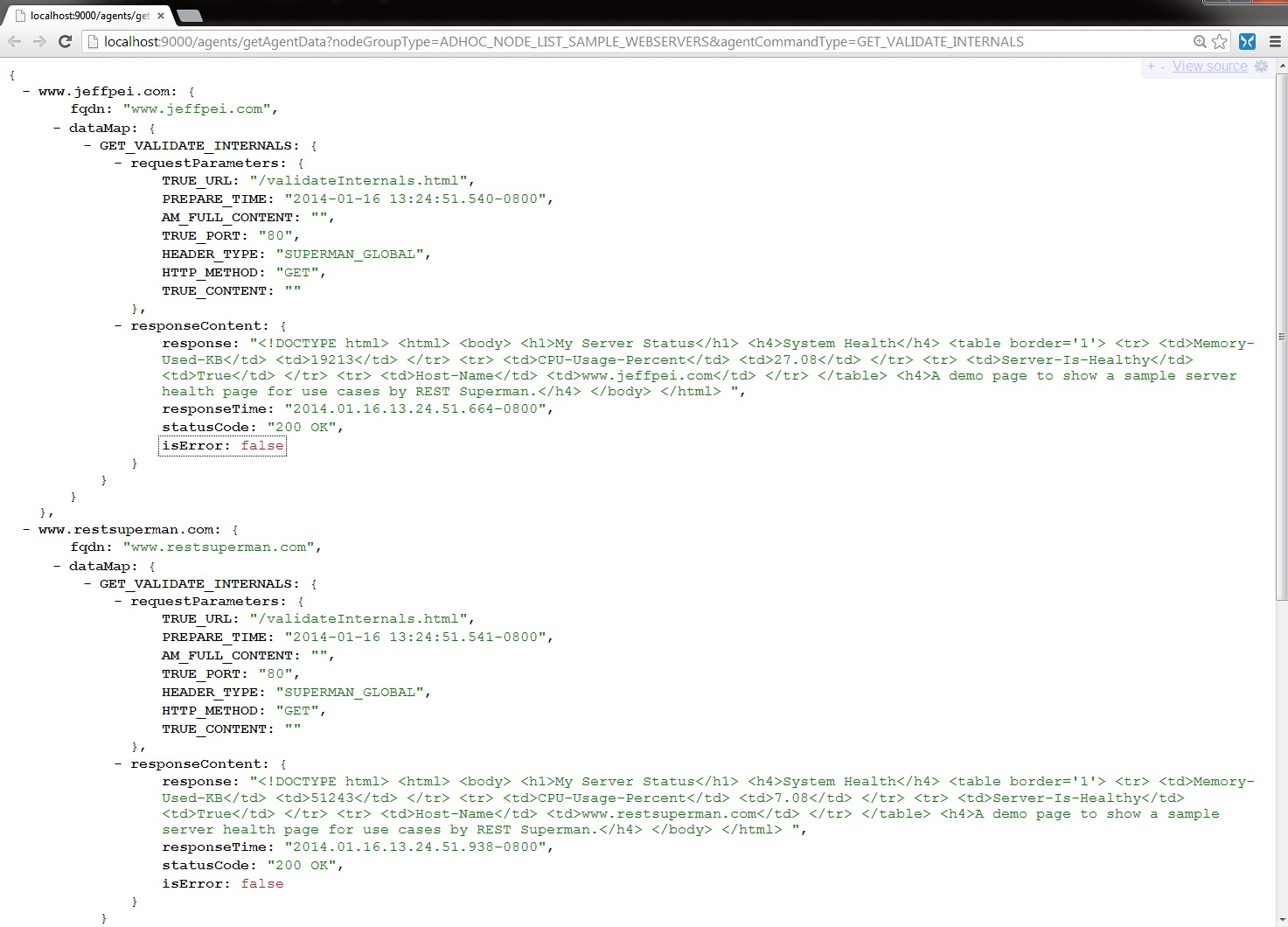The width and height of the screenshot is (1288, 927).
Task: Click second HEADER_TYPE "SUPERMAN_GLOBAL" value
Action: pyautogui.click(x=350, y=692)
